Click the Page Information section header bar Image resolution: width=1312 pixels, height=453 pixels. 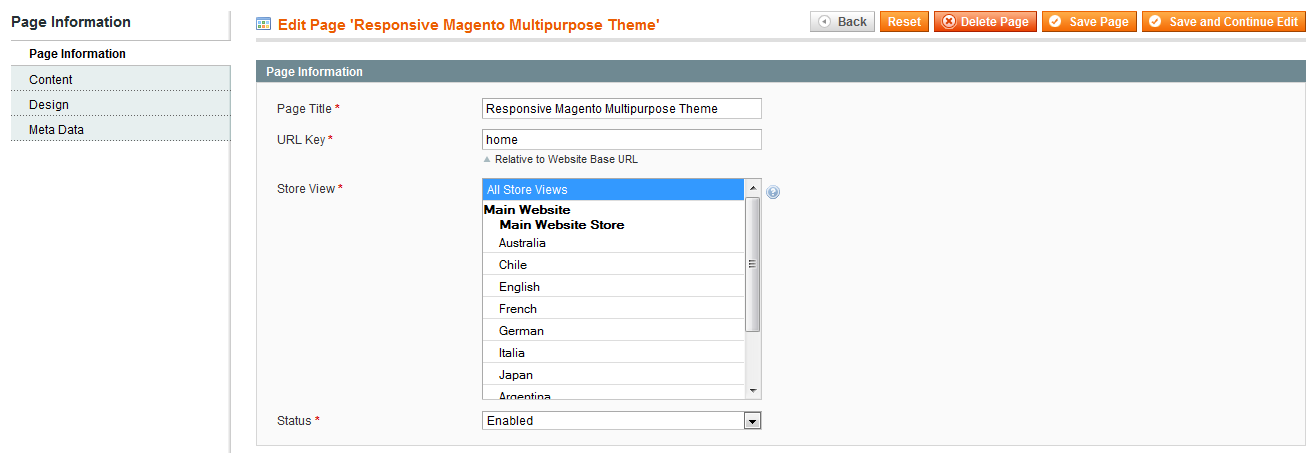pos(781,72)
